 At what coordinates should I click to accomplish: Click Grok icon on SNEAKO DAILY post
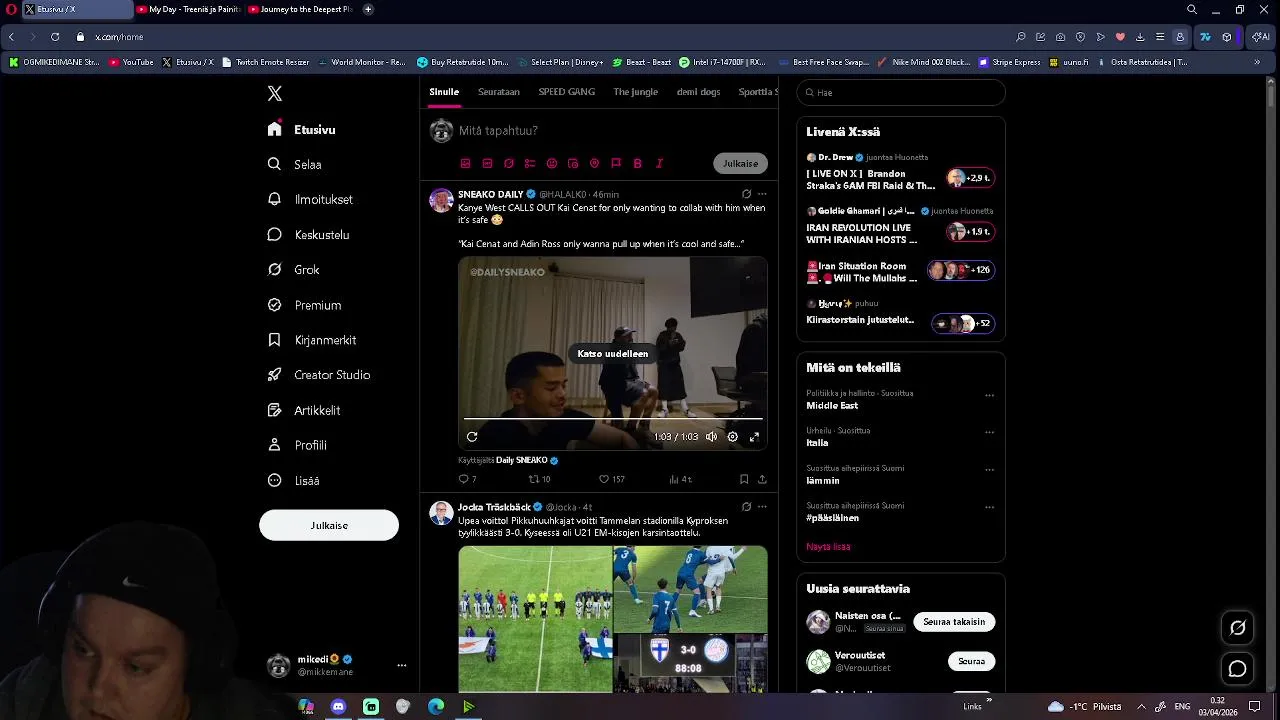coord(746,194)
